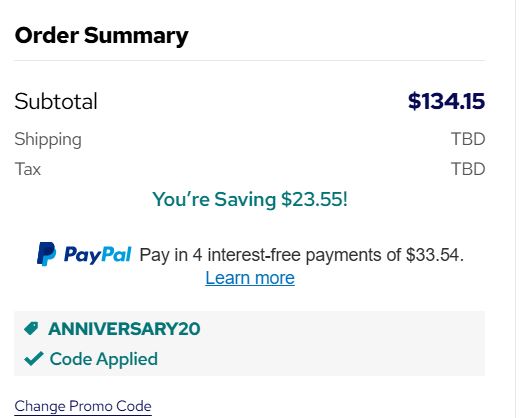Click the promo code tag icon

coord(32,328)
